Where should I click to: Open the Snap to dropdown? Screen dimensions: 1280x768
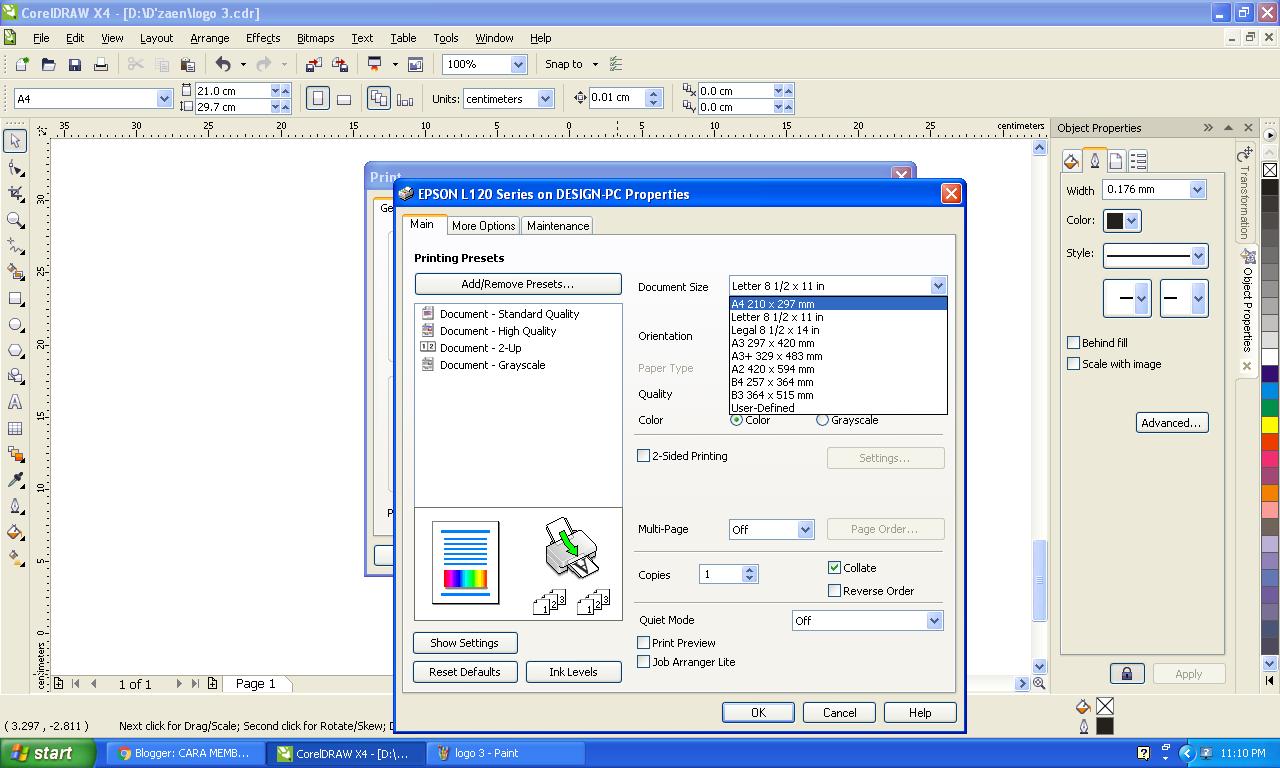595,64
